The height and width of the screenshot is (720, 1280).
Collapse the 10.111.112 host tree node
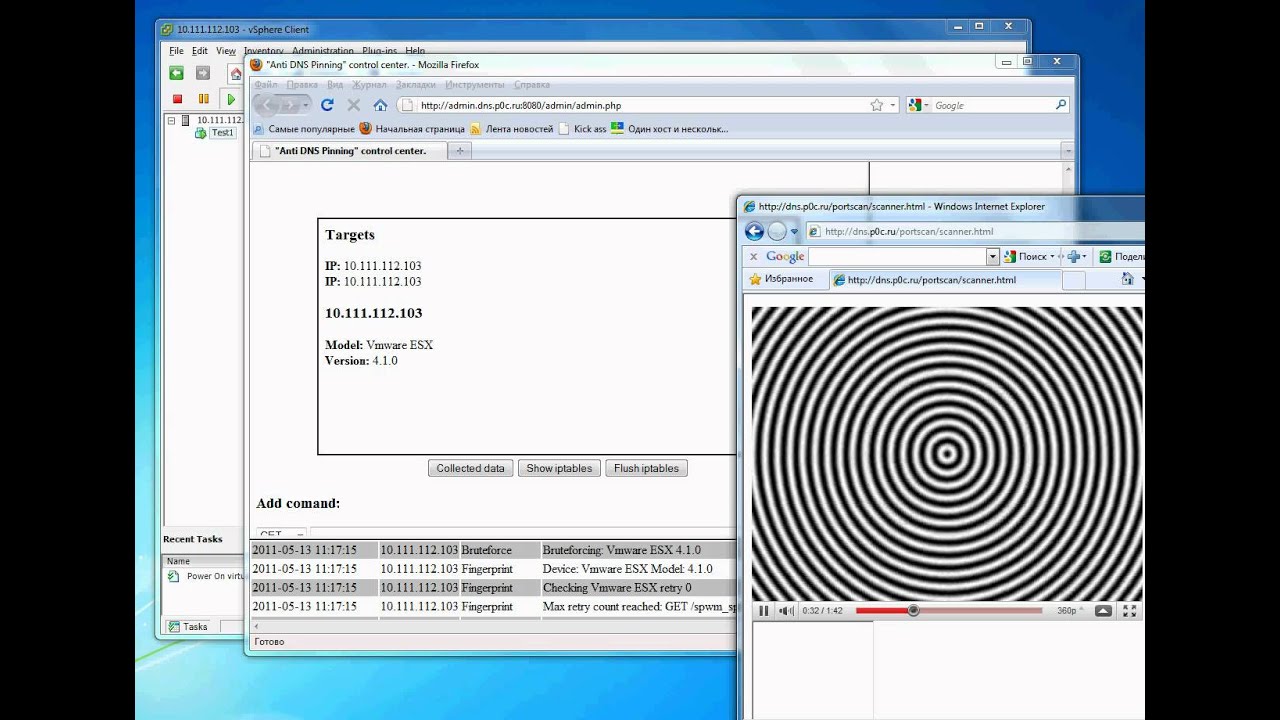171,120
